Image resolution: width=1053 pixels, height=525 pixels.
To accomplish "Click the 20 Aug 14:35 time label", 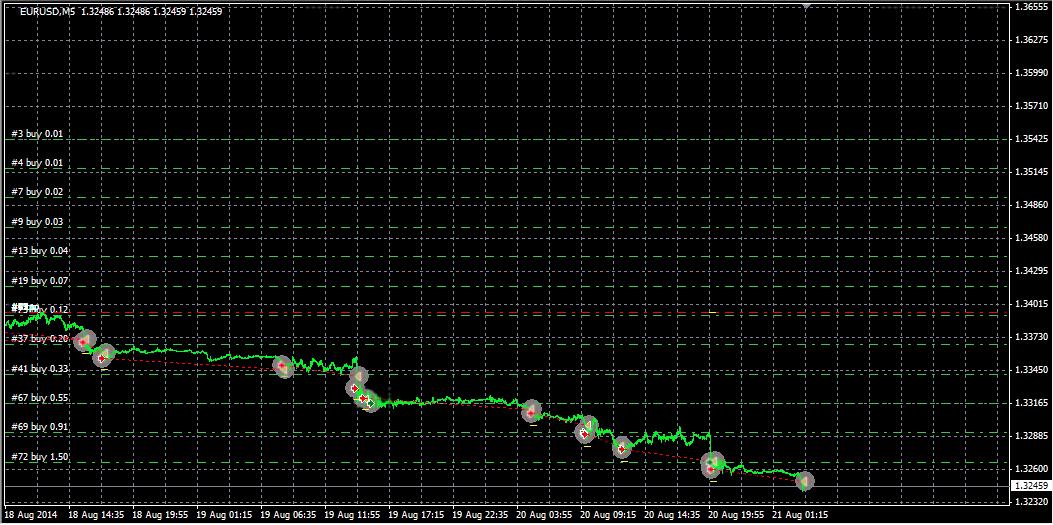I will click(x=672, y=515).
